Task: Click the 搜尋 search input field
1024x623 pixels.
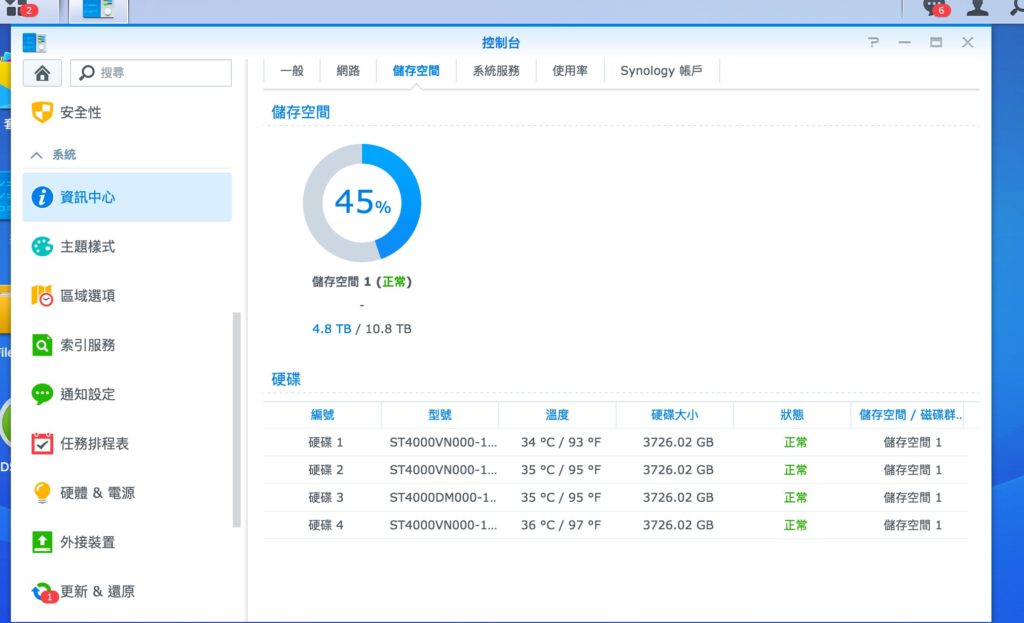Action: tap(151, 72)
